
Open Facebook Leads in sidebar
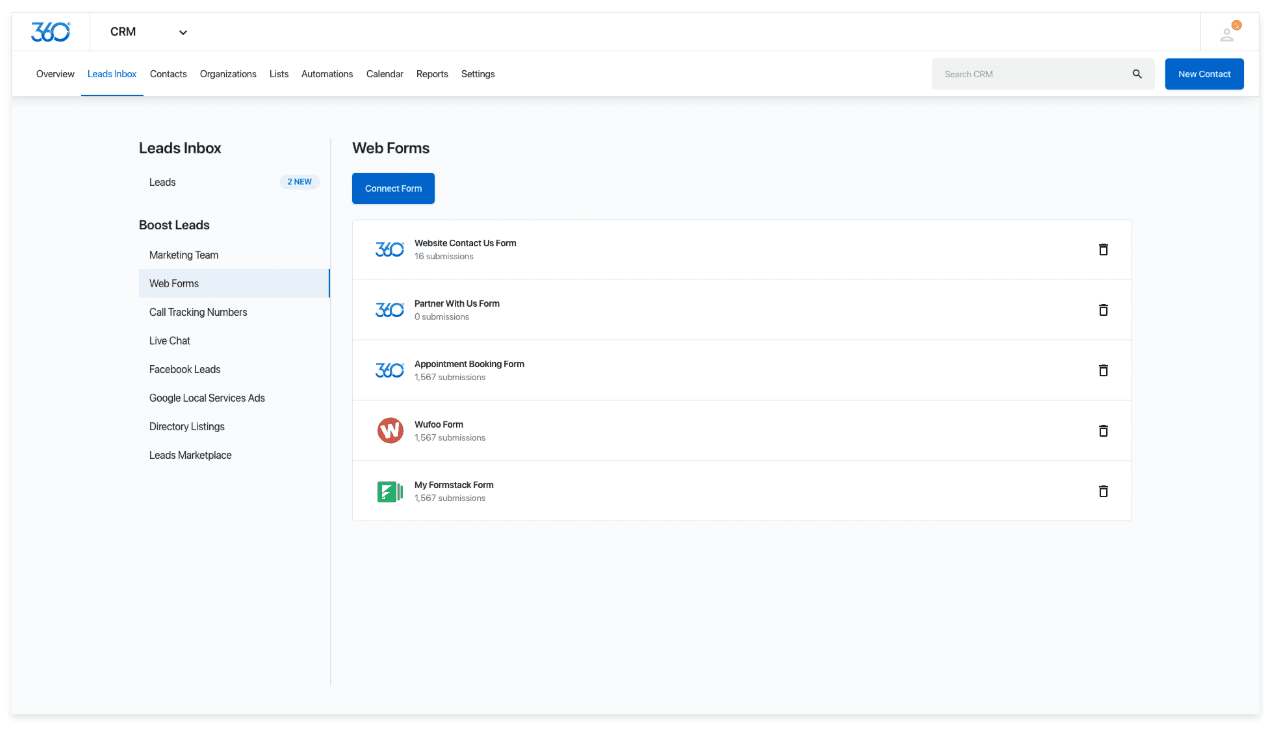[185, 369]
